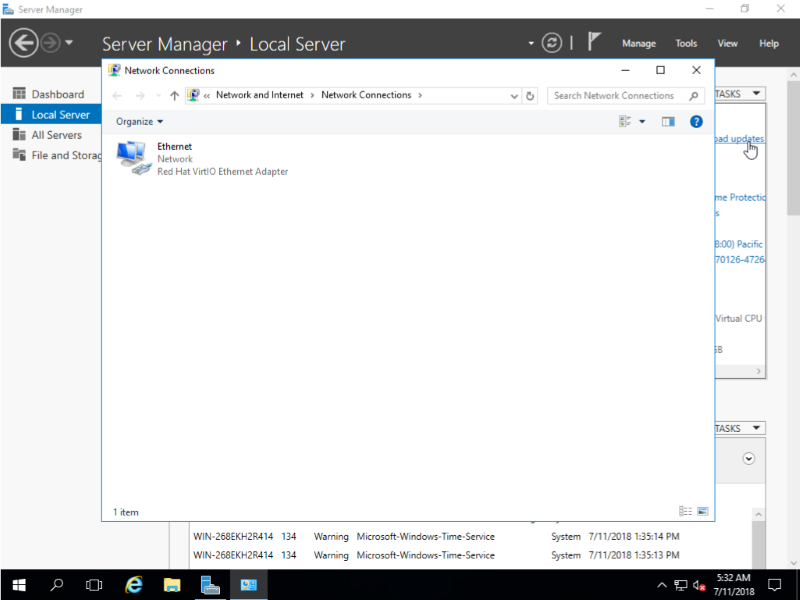Click the Network Connections taskbar button
Viewport: 800px width, 600px height.
248,585
